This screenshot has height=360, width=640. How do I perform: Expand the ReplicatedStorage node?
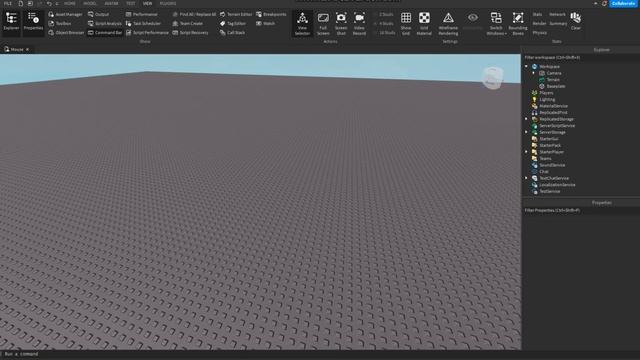point(526,119)
